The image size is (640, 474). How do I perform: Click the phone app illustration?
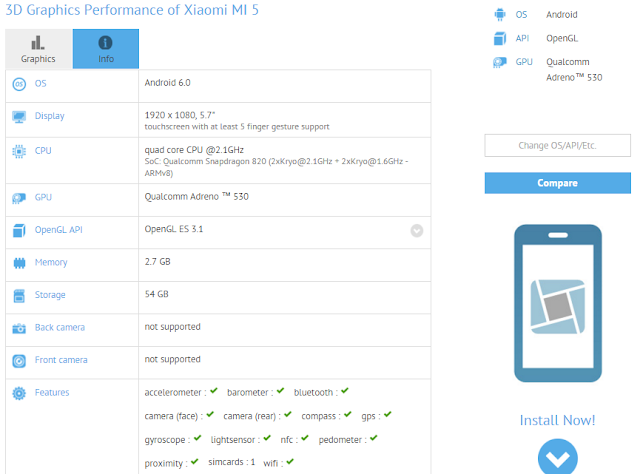558,303
